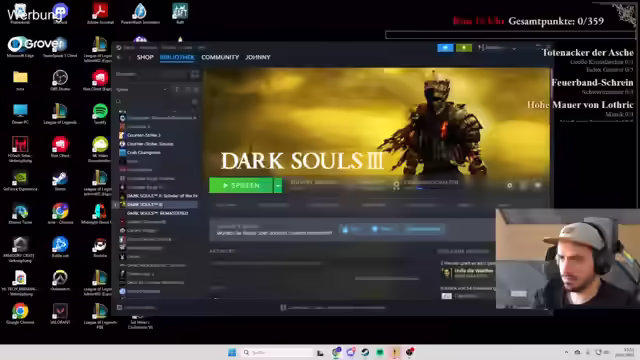Open Overwatch desktop shortcut

[60, 280]
